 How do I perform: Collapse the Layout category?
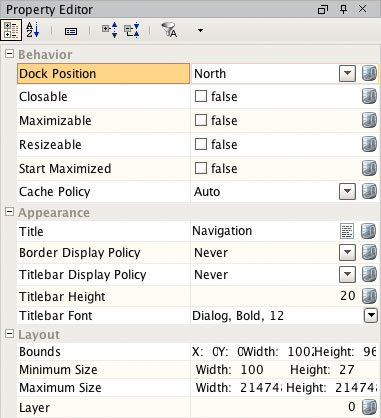click(10, 334)
